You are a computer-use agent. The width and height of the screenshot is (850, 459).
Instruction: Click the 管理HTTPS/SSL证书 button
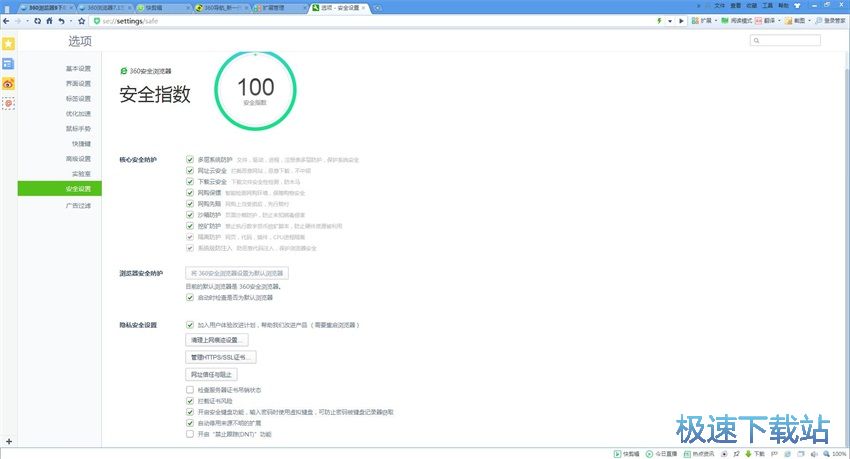click(x=221, y=357)
